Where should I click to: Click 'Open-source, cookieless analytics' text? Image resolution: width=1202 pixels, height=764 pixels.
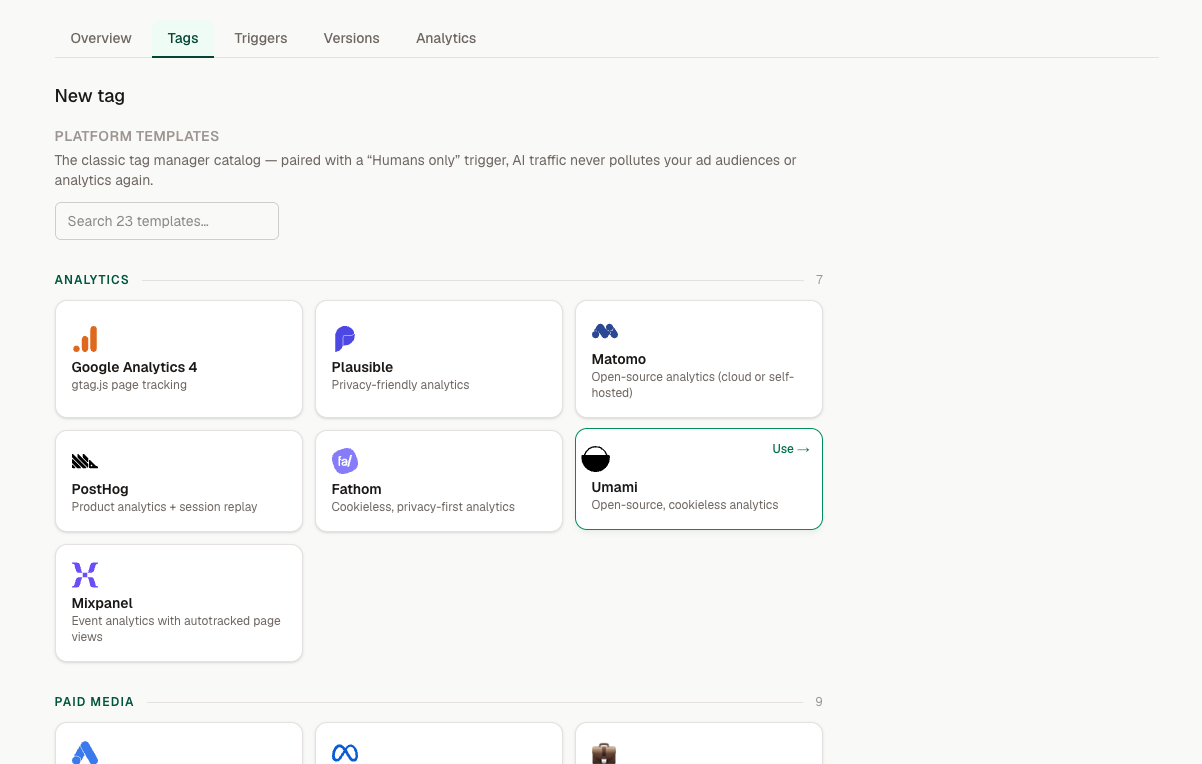tap(685, 505)
